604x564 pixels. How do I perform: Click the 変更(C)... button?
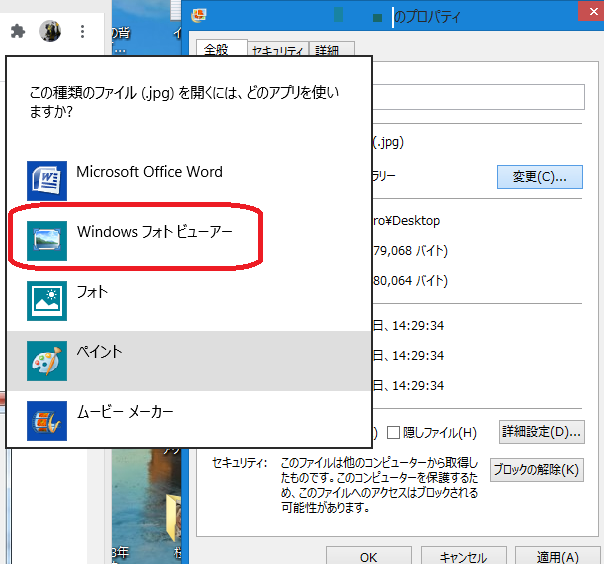pos(540,177)
